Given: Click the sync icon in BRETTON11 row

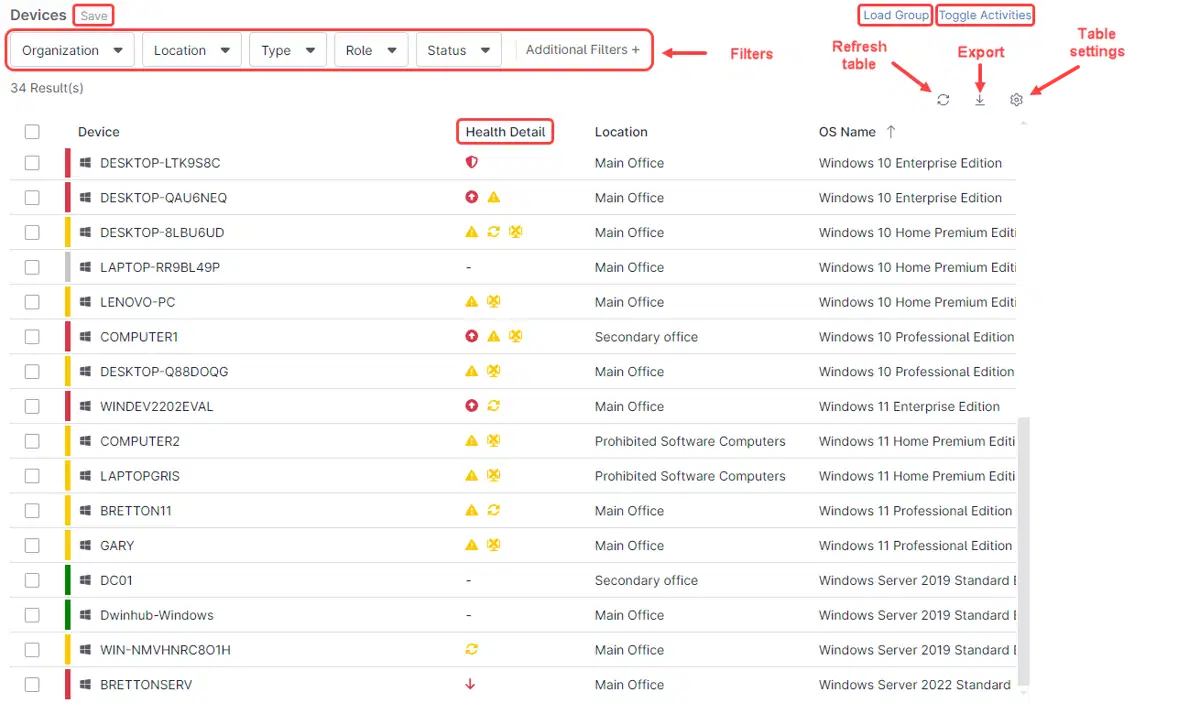Looking at the screenshot, I should (x=493, y=510).
